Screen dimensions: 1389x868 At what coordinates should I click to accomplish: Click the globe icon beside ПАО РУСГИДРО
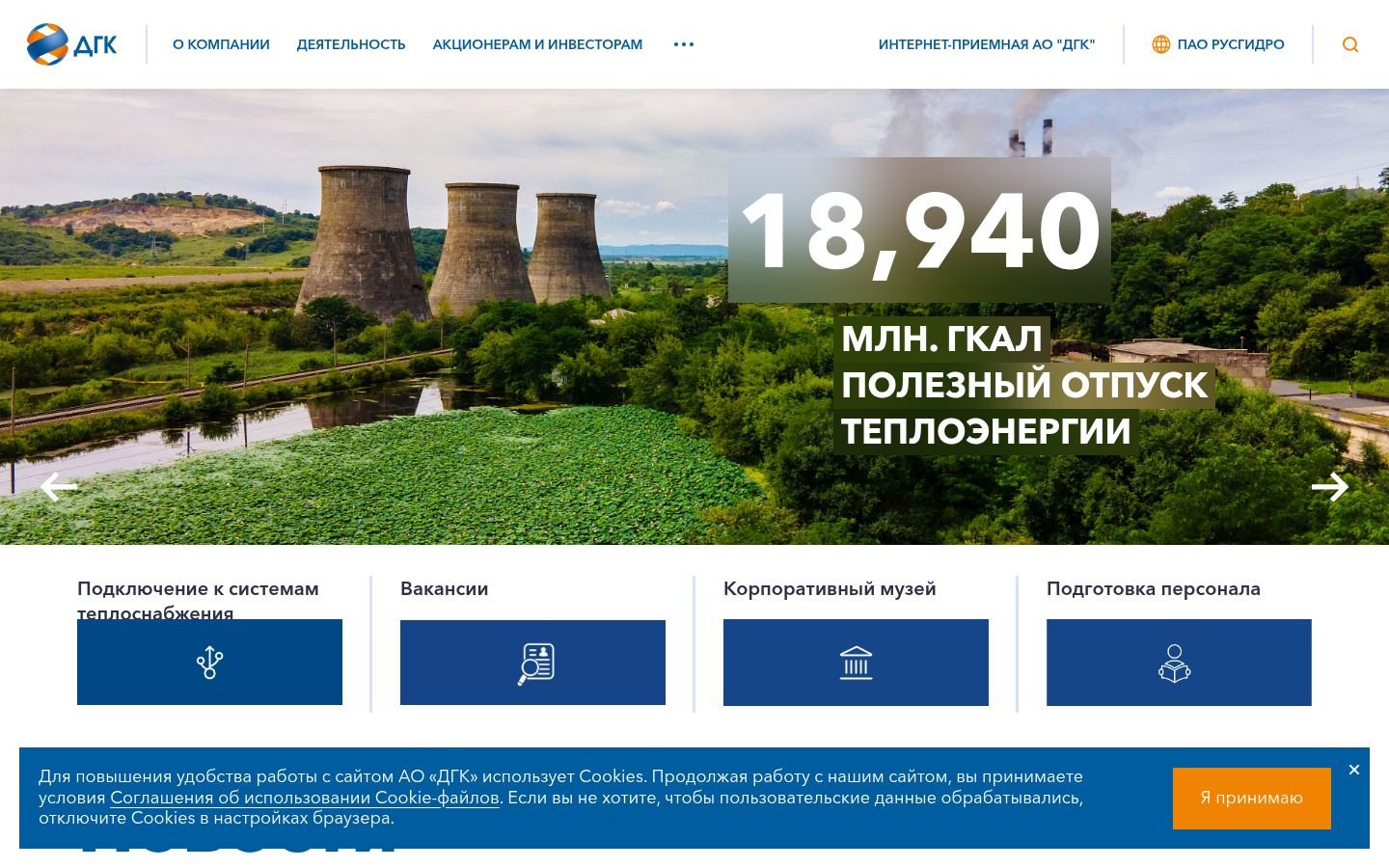click(1161, 44)
